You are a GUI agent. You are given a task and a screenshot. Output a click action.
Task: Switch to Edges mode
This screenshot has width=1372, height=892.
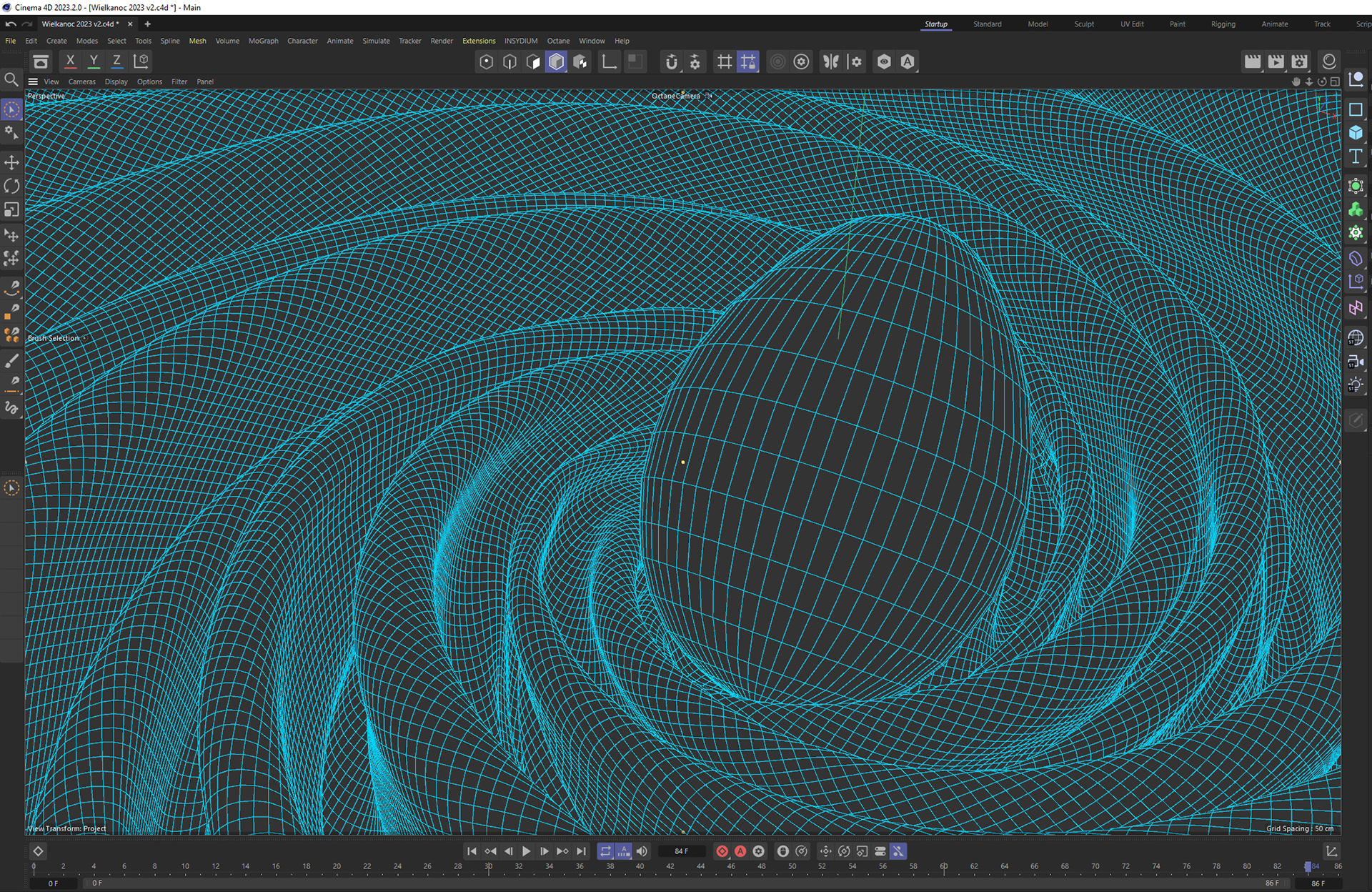509,61
